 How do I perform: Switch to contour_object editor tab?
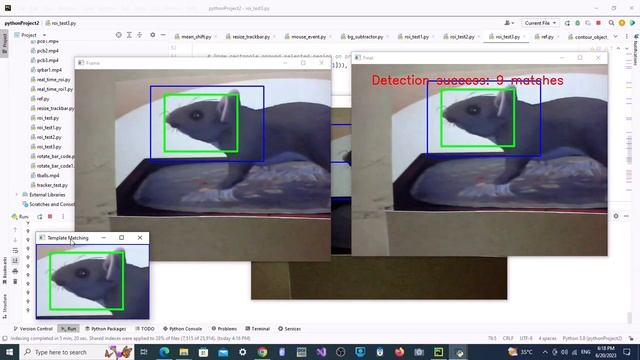[x=588, y=37]
